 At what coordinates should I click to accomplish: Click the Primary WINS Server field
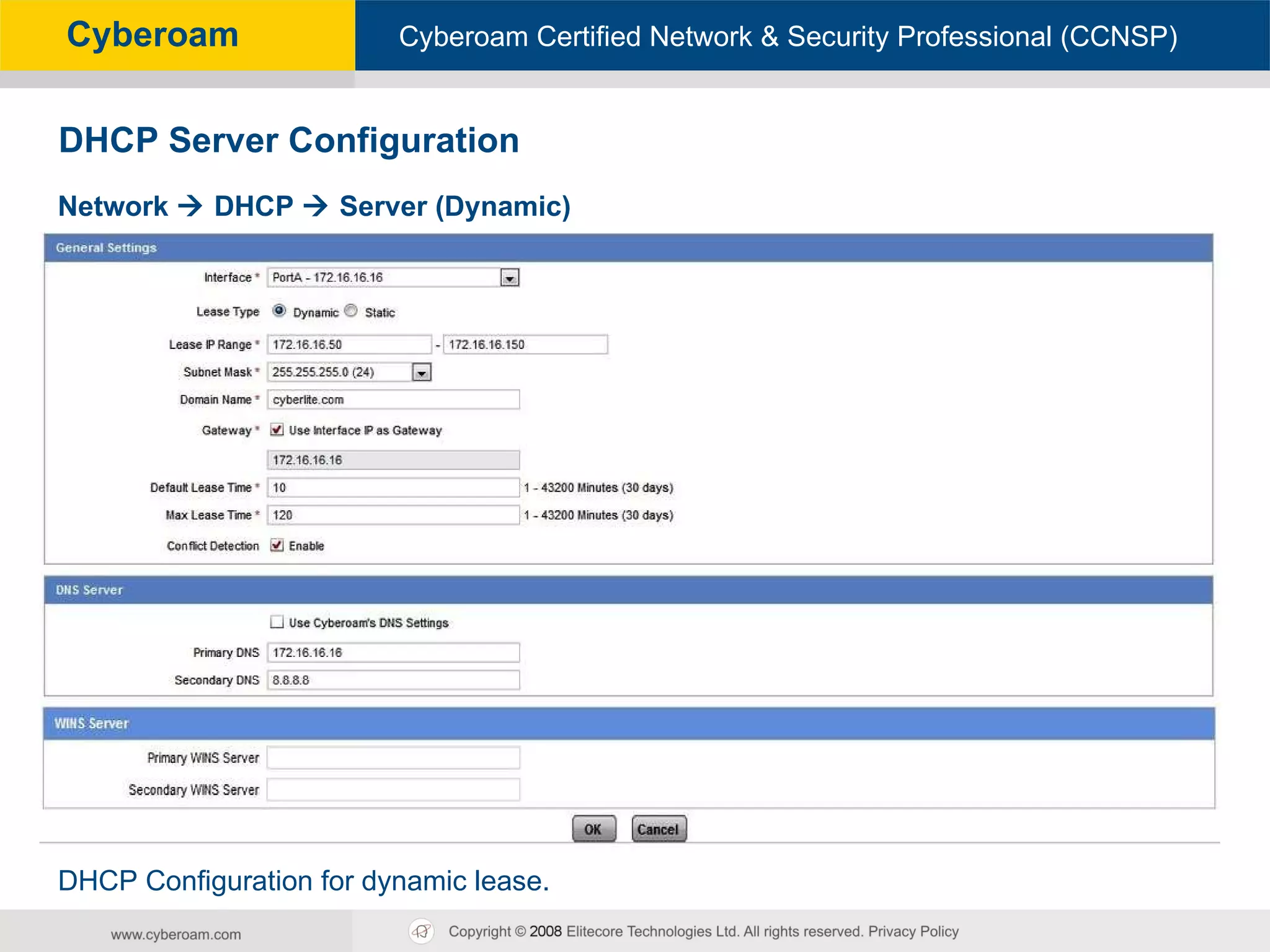[x=393, y=758]
